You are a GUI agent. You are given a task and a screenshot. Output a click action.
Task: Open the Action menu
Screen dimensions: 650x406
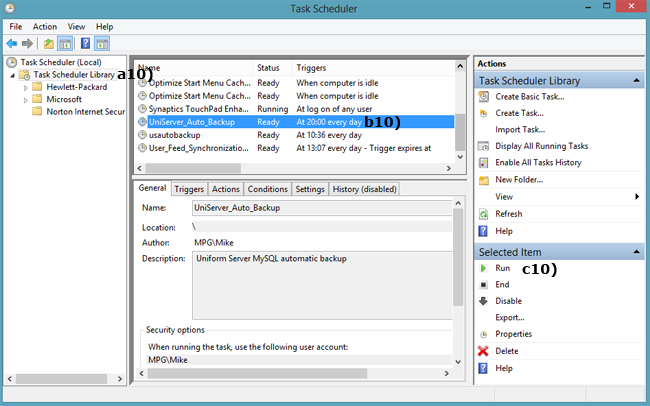[44, 26]
